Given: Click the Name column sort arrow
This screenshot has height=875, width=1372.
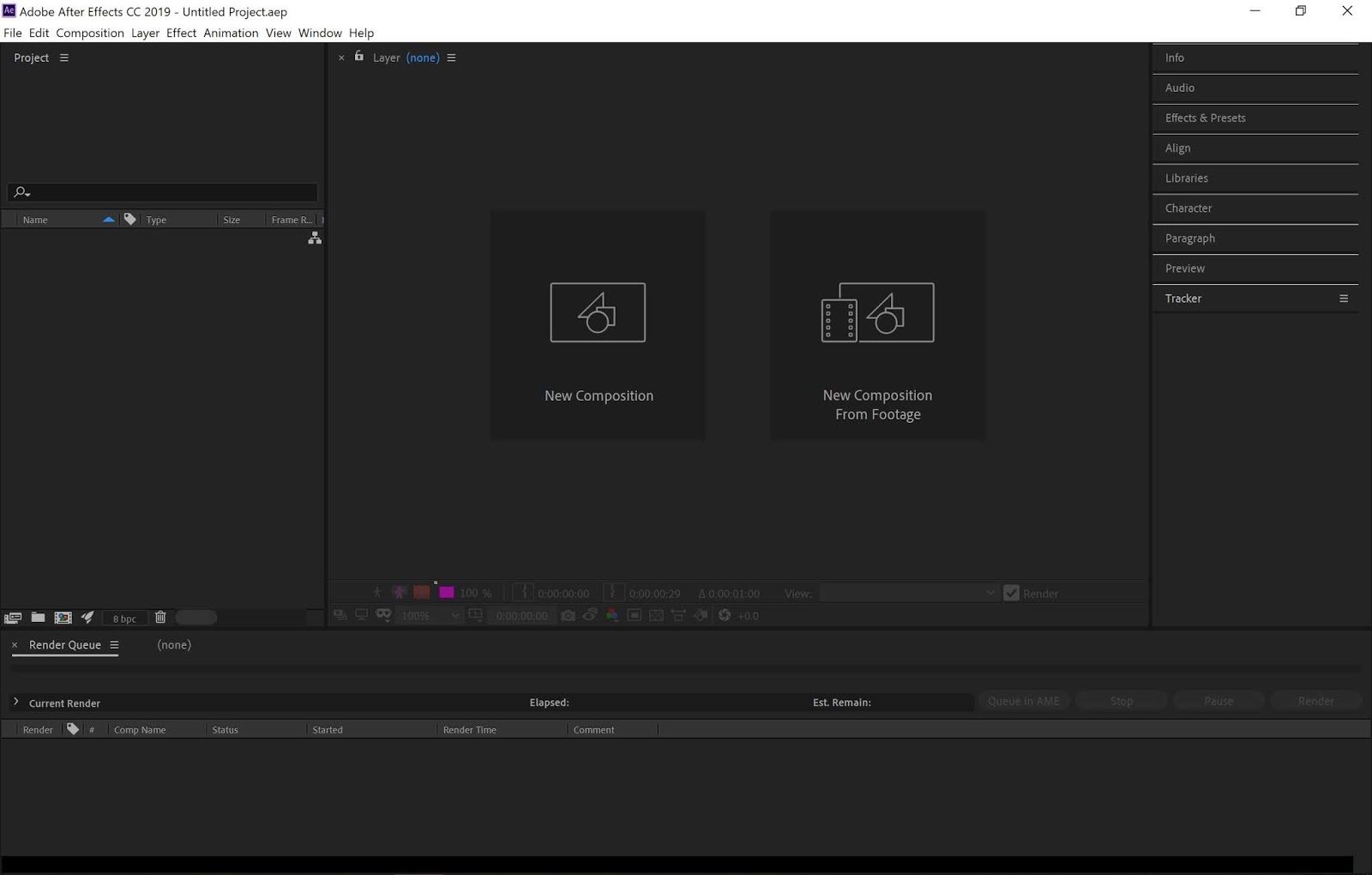Looking at the screenshot, I should coord(109,220).
